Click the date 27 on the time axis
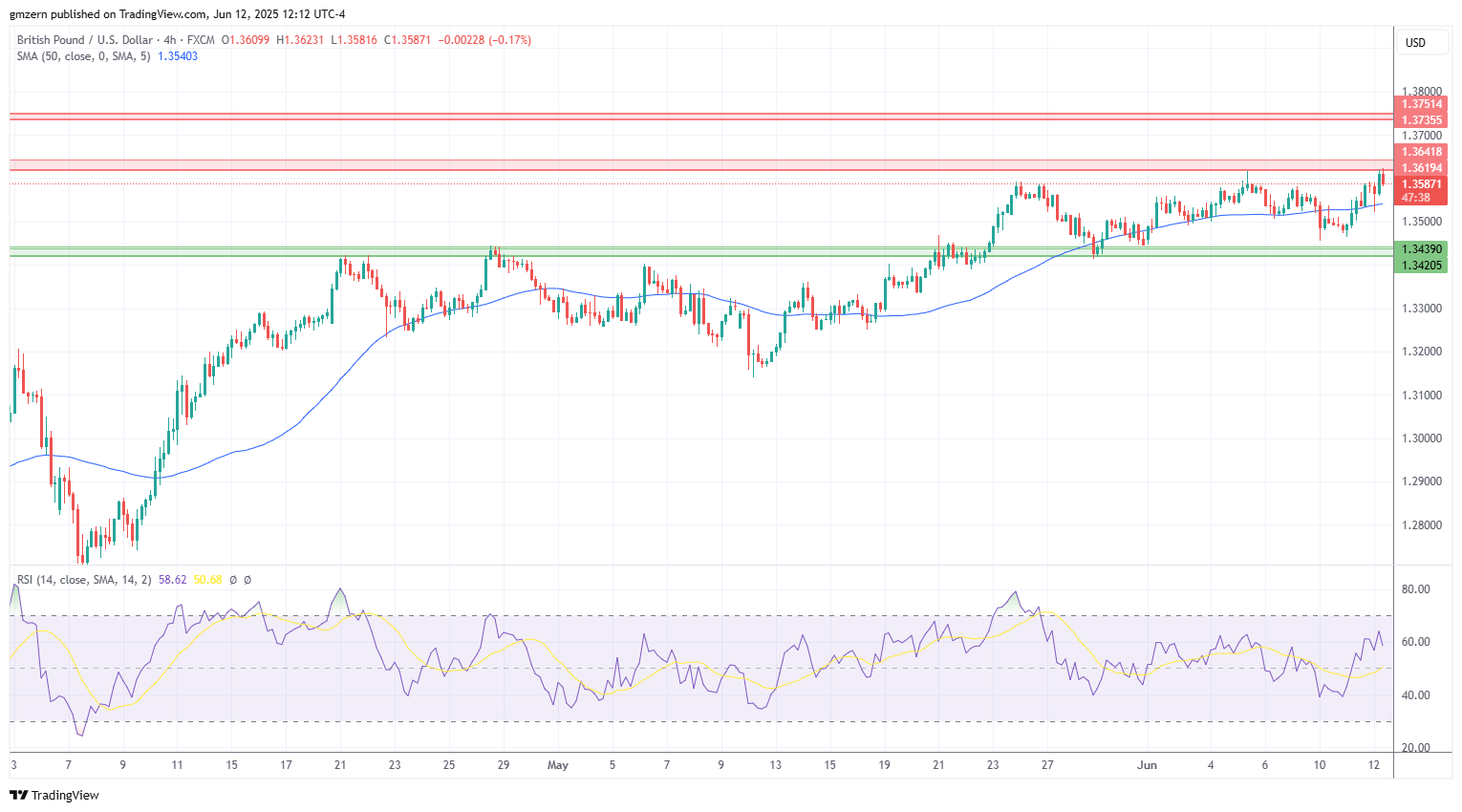Screen dimensions: 1462x812 click(1047, 765)
